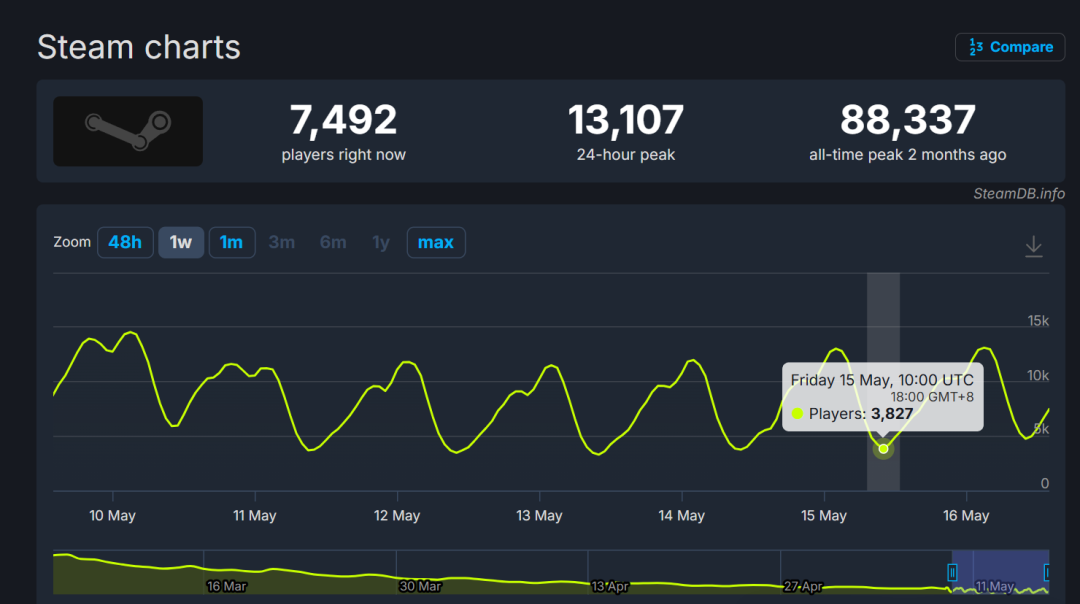
Task: Click the 7,492 players right now value
Action: click(343, 119)
